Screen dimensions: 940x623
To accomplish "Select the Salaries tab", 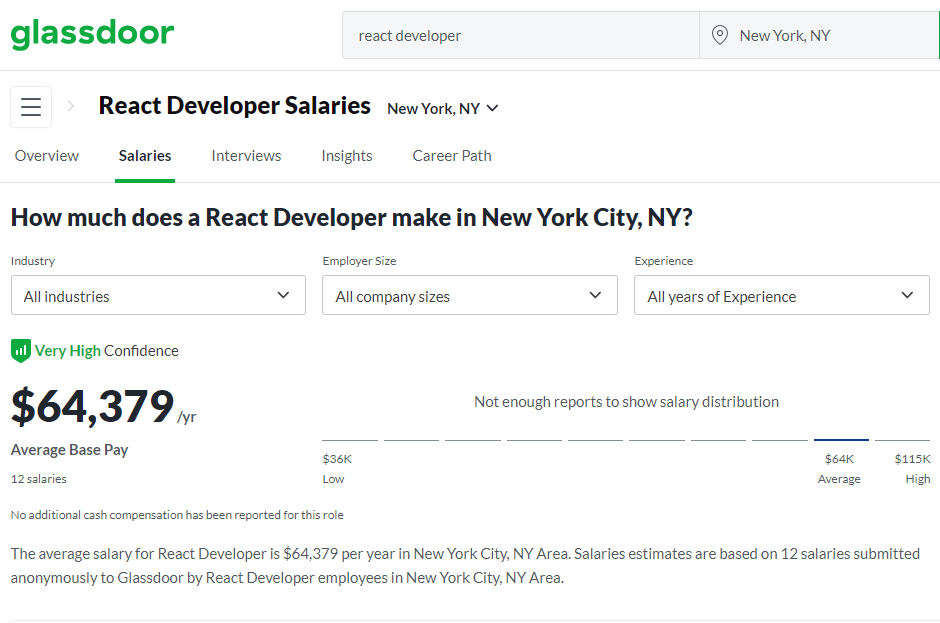I will pyautogui.click(x=145, y=156).
